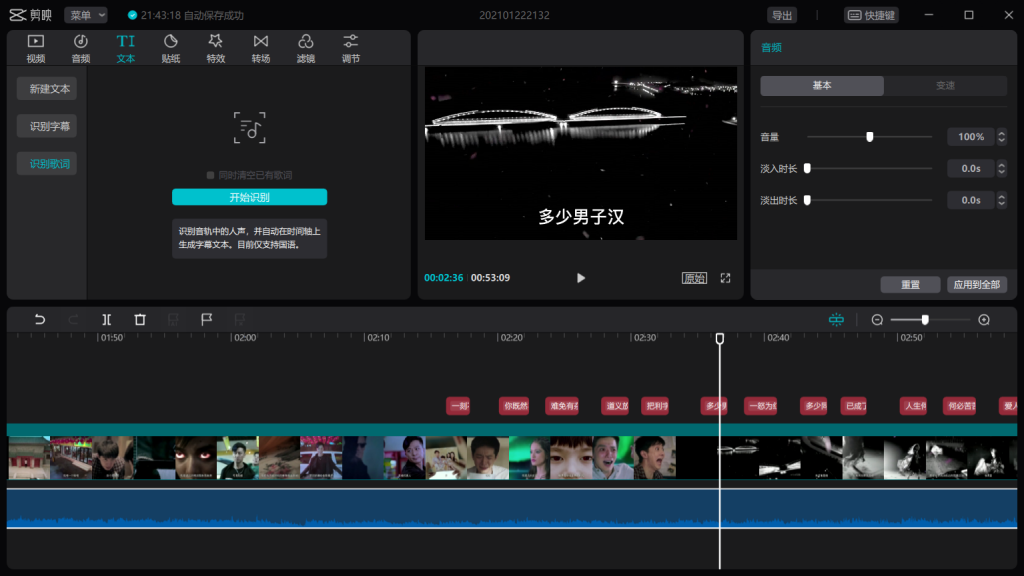Select the 难免有 subtitle clip on the timeline

pos(562,406)
